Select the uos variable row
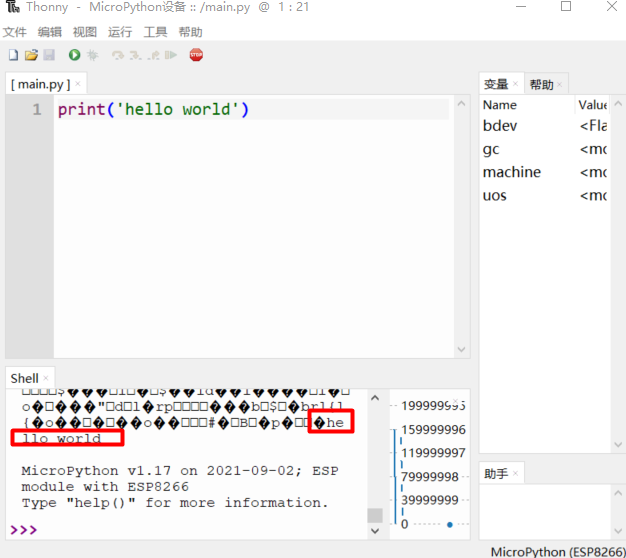The image size is (626, 558). [x=545, y=195]
